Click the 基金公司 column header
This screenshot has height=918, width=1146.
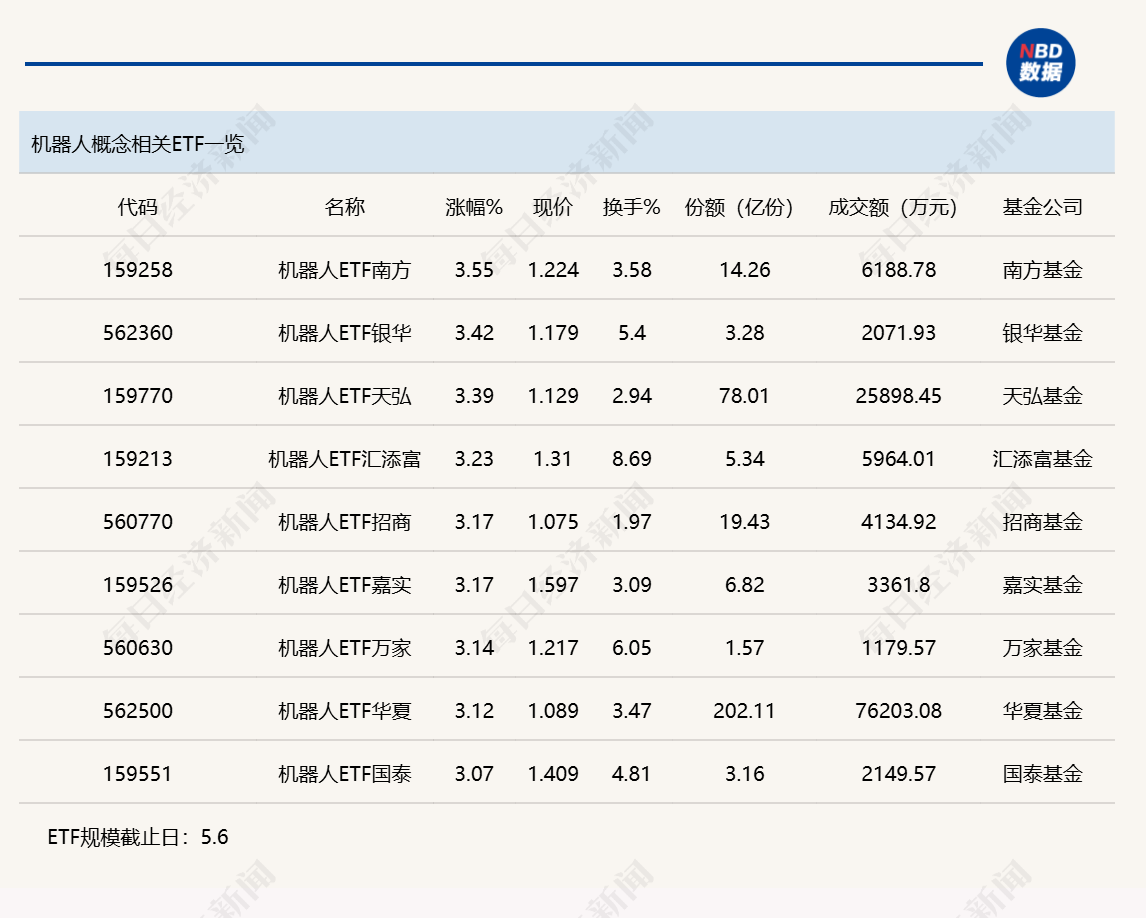(x=1042, y=207)
